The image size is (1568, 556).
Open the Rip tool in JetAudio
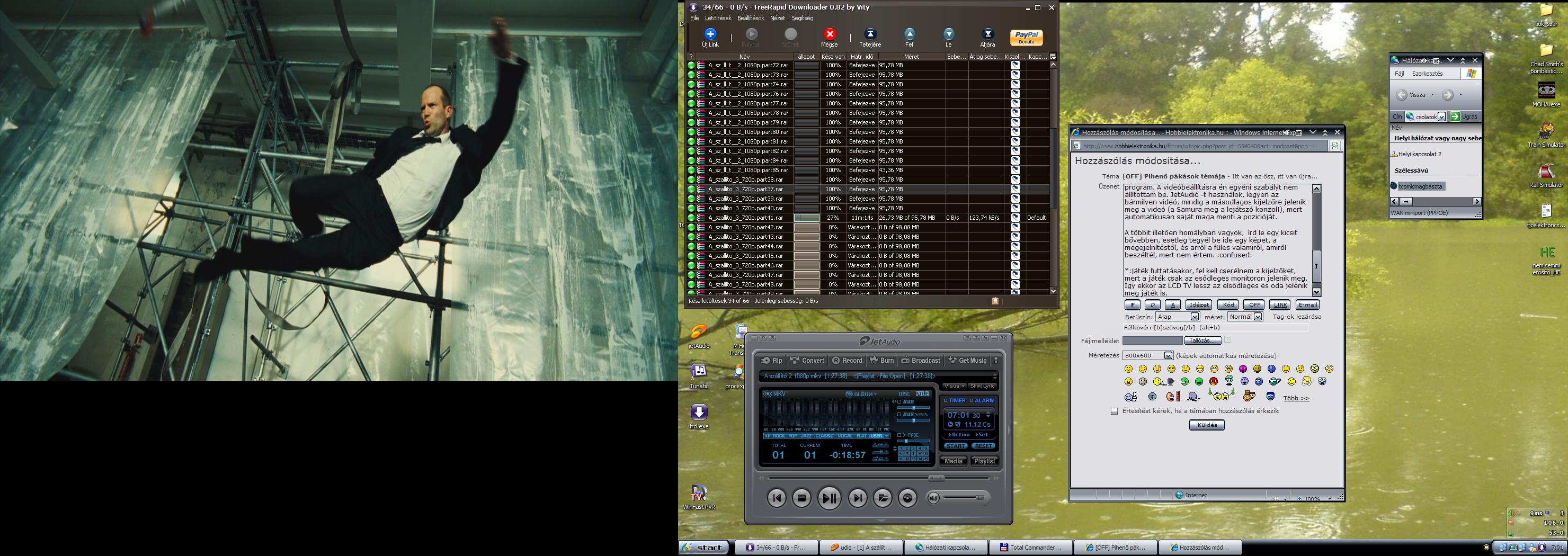coord(771,360)
